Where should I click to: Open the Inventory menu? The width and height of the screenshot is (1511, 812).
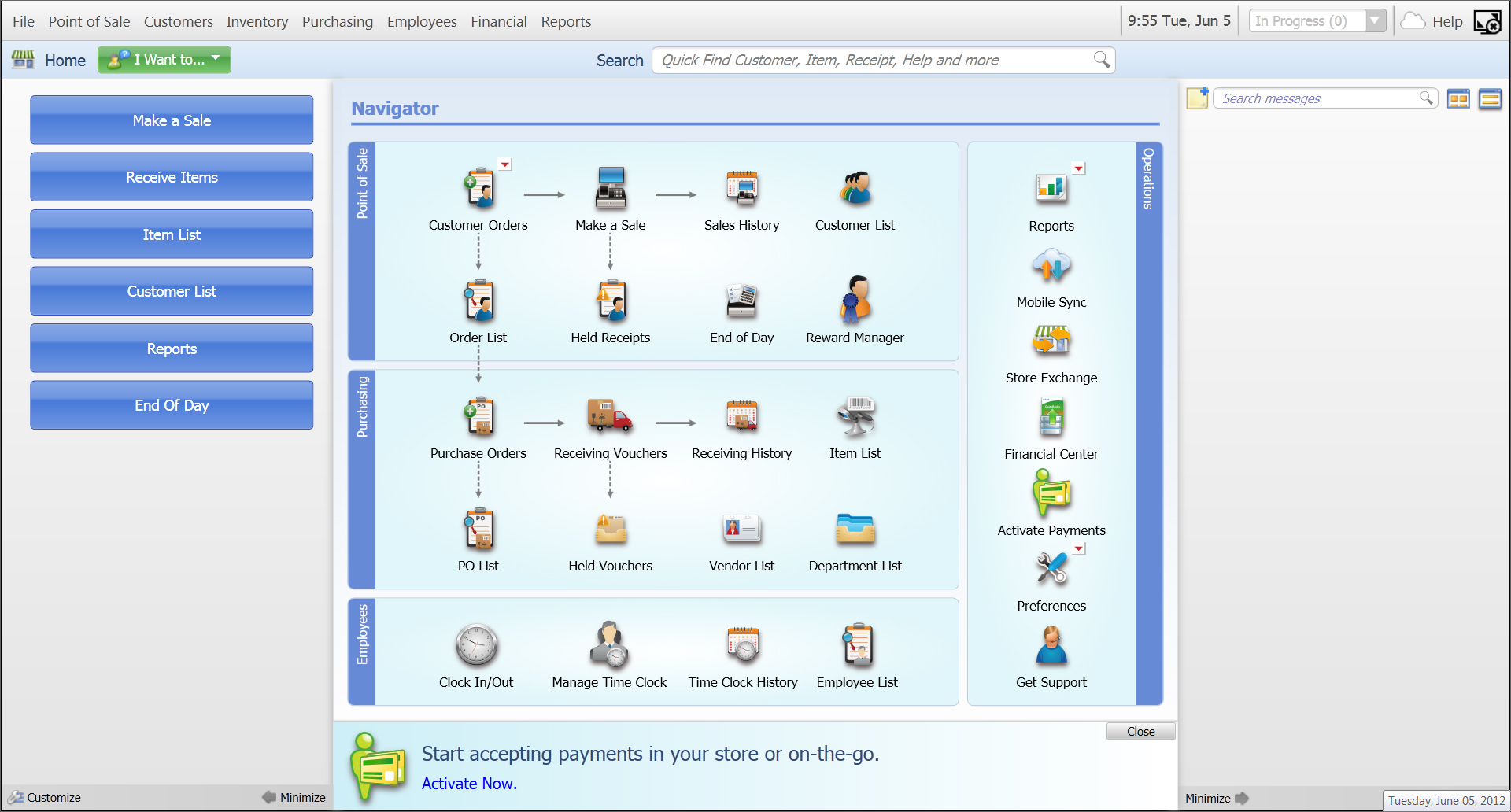tap(257, 21)
